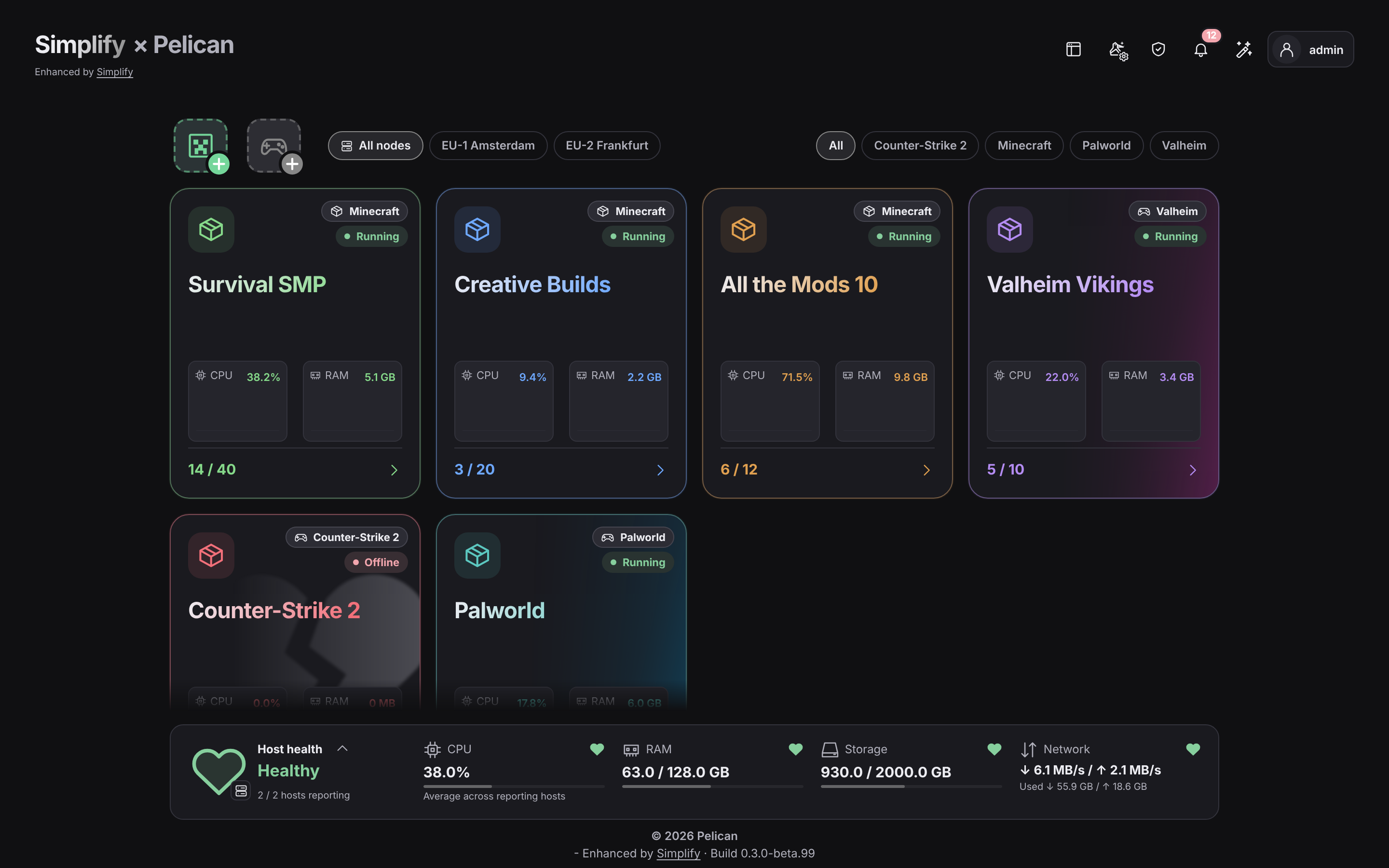The image size is (1389, 868).
Task: Click the Valheim game badge on Vikings card
Action: click(1168, 211)
